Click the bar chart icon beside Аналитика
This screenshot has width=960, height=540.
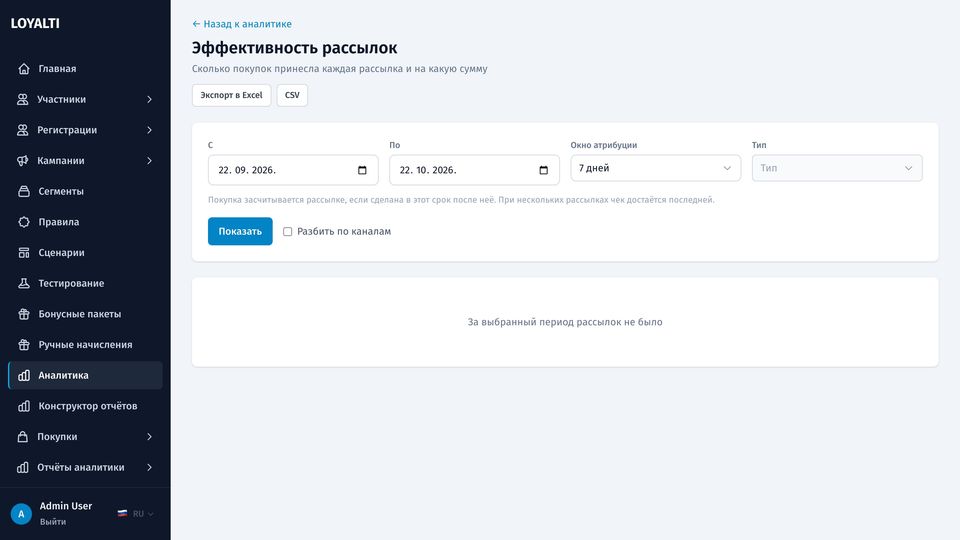[24, 375]
